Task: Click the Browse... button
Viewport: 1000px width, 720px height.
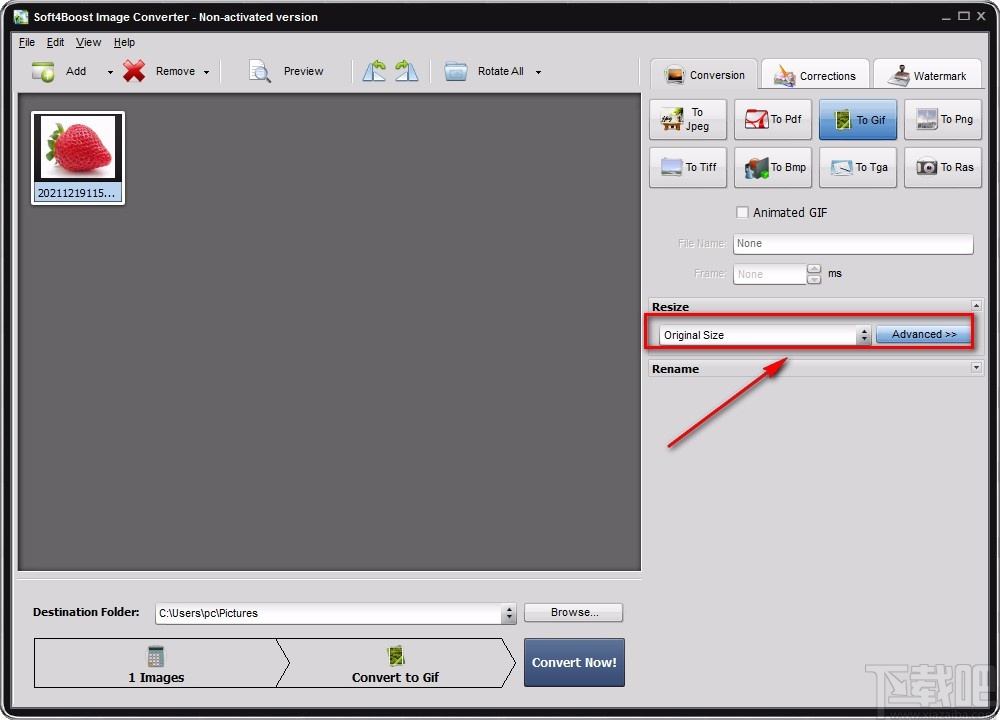Action: 573,612
